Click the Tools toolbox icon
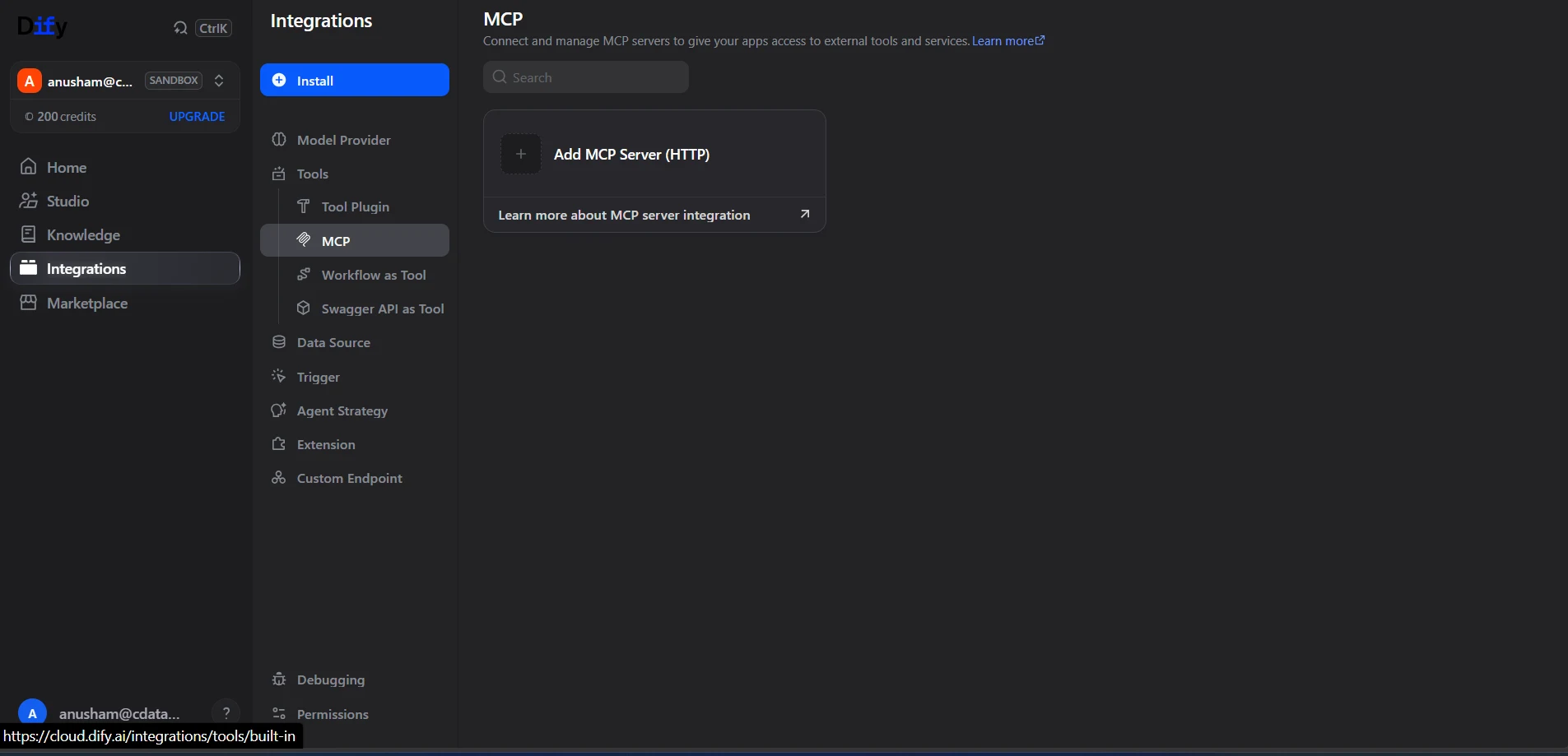 pyautogui.click(x=279, y=174)
